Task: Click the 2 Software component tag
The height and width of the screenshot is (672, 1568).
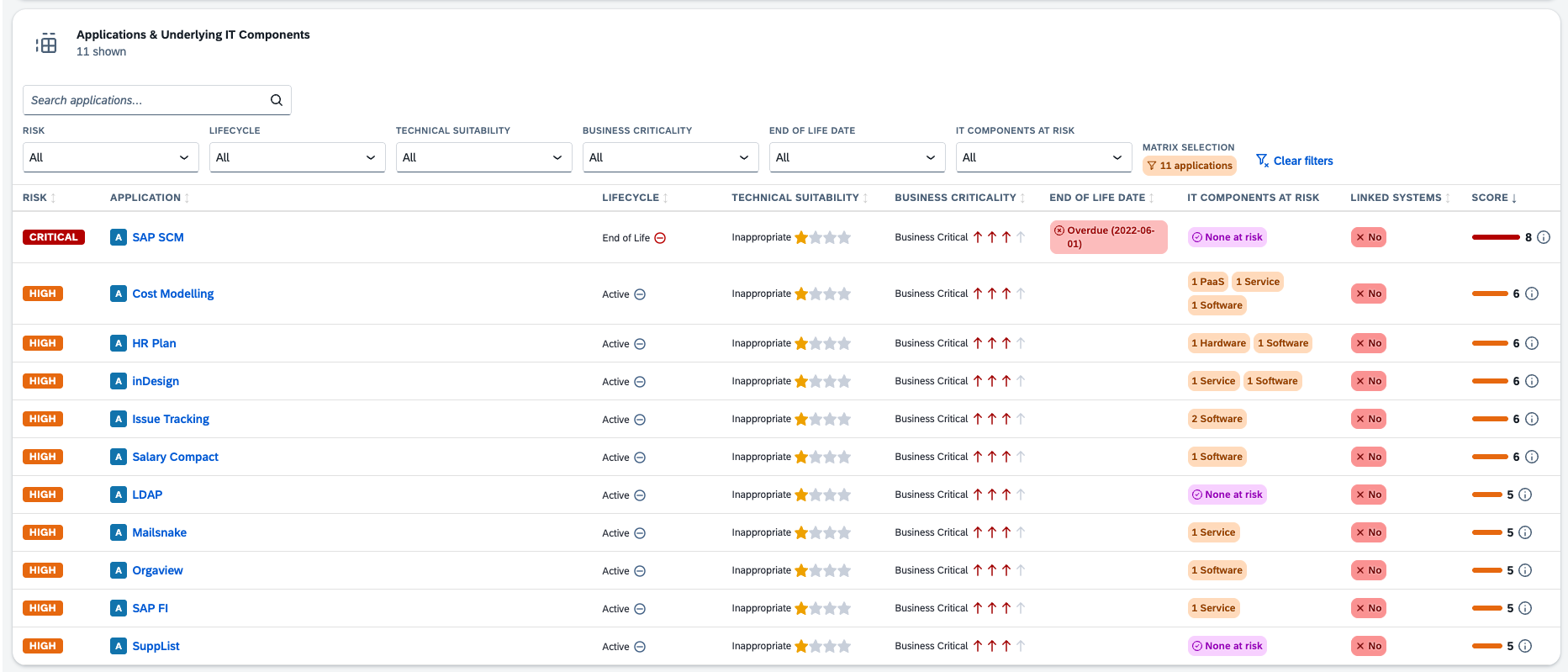Action: [x=1217, y=419]
